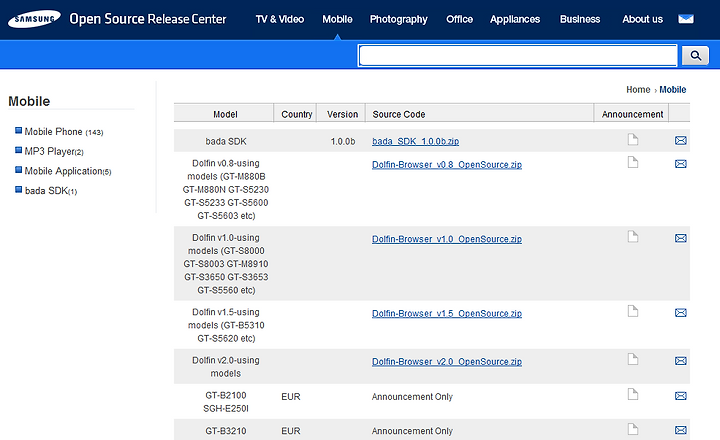Open the Appliances menu
Image resolution: width=720 pixels, height=440 pixels.
[x=515, y=19]
